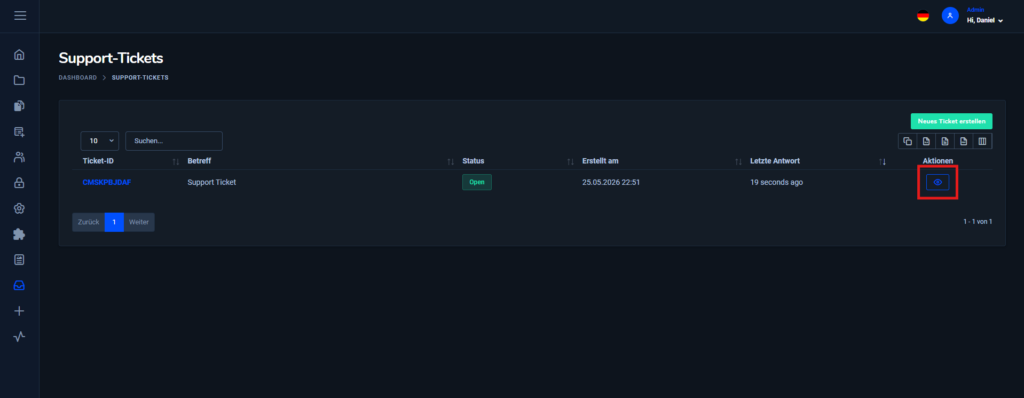Open the hamburger menu in the sidebar

pos(20,15)
